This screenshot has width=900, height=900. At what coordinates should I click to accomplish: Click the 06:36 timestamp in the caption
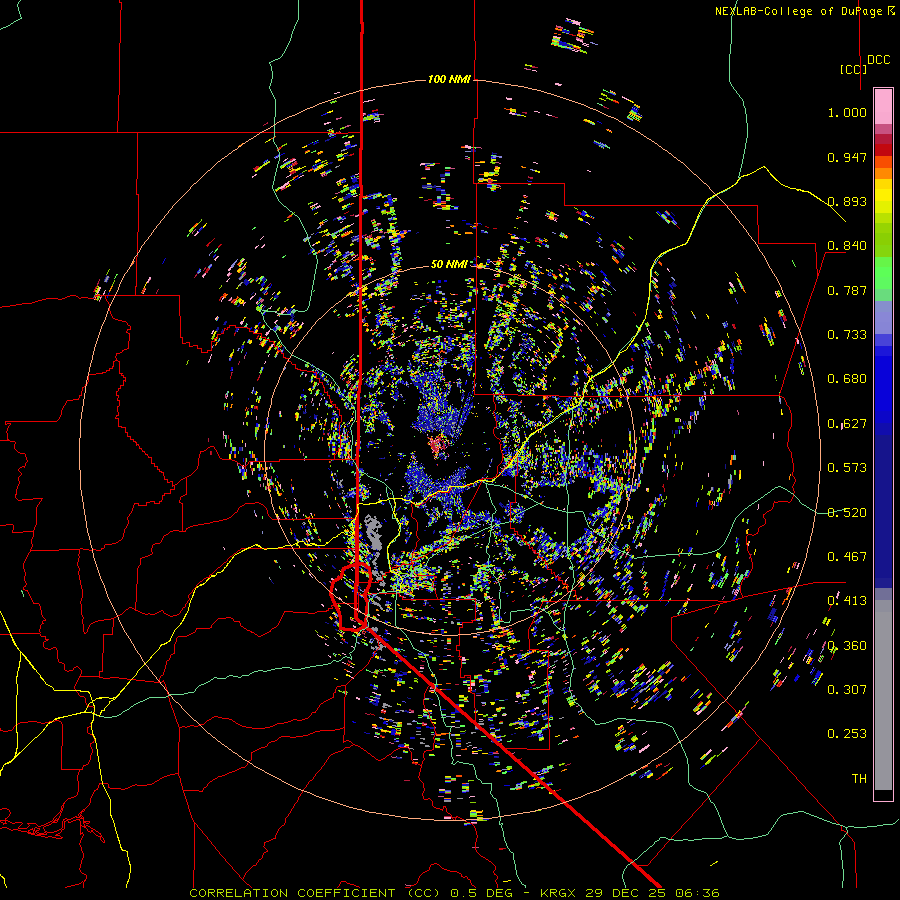[698, 893]
